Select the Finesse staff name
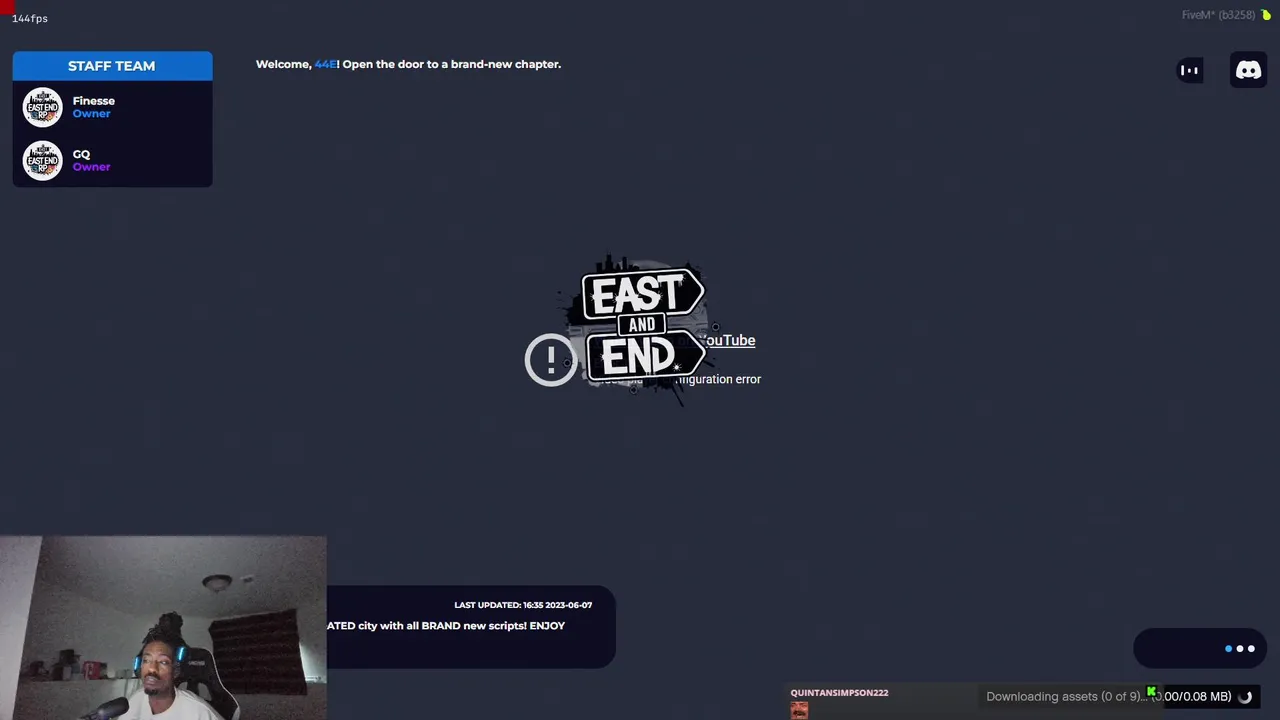The width and height of the screenshot is (1280, 720). 94,101
